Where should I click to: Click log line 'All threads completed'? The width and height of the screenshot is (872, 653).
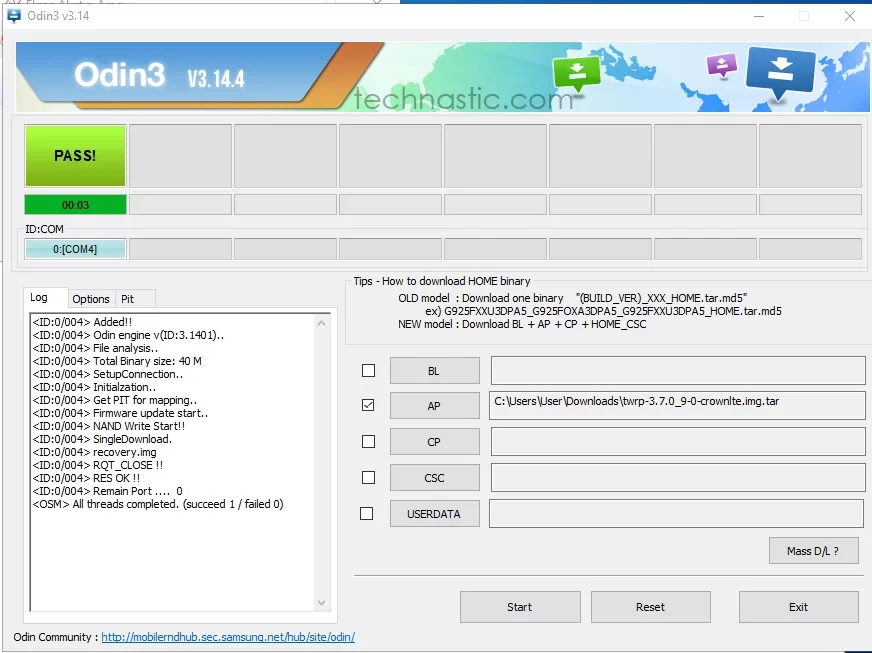coord(158,504)
